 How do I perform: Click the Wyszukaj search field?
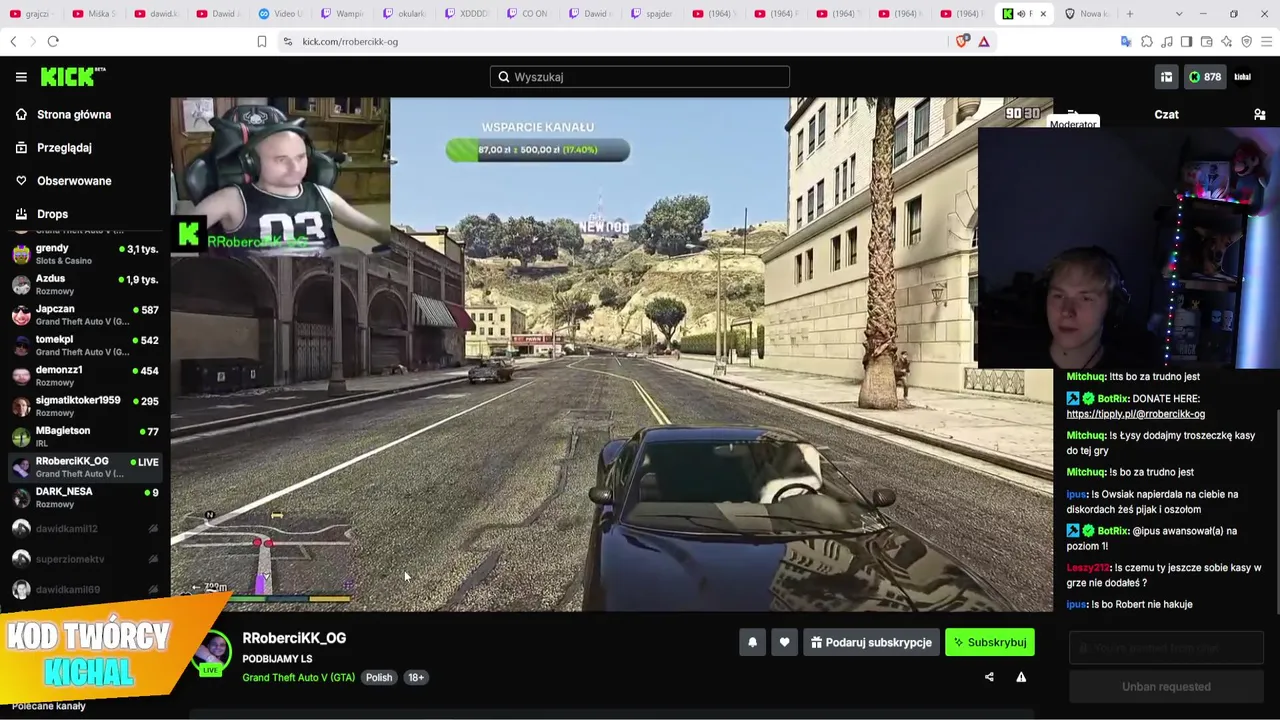[x=640, y=77]
